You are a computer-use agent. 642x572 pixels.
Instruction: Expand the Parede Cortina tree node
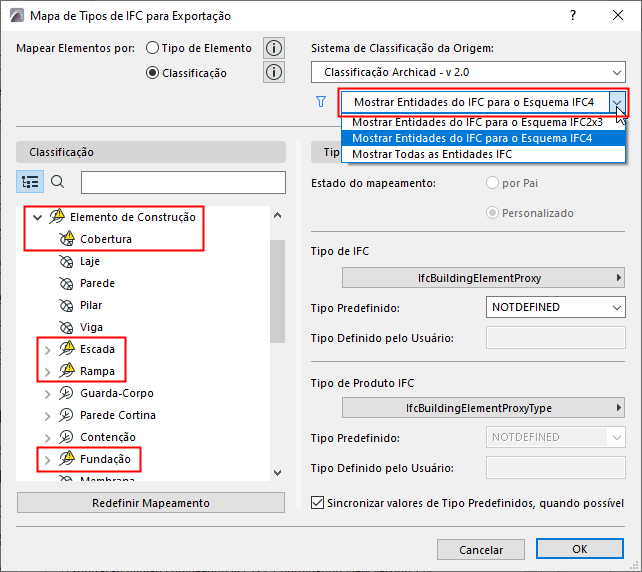tap(47, 416)
